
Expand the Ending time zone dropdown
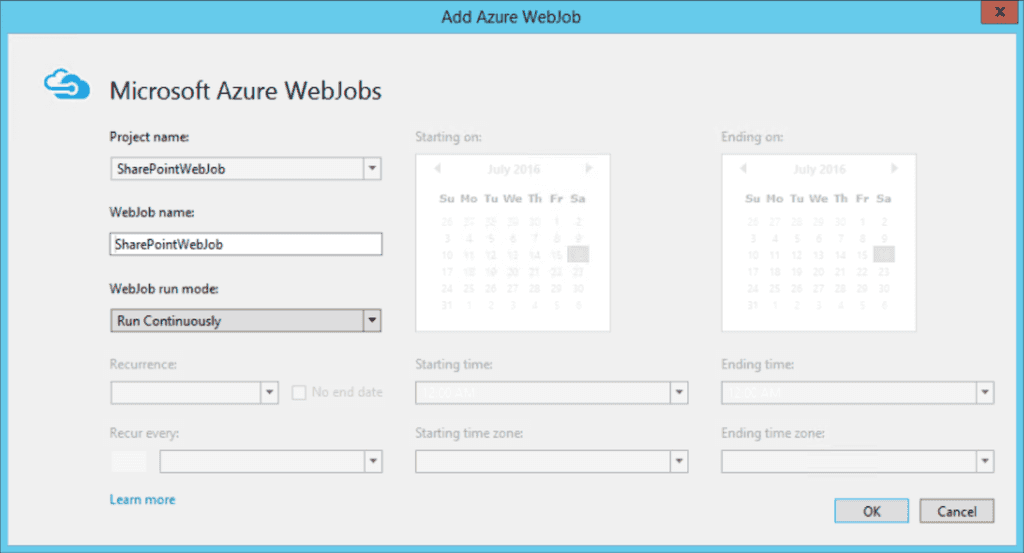coord(985,461)
